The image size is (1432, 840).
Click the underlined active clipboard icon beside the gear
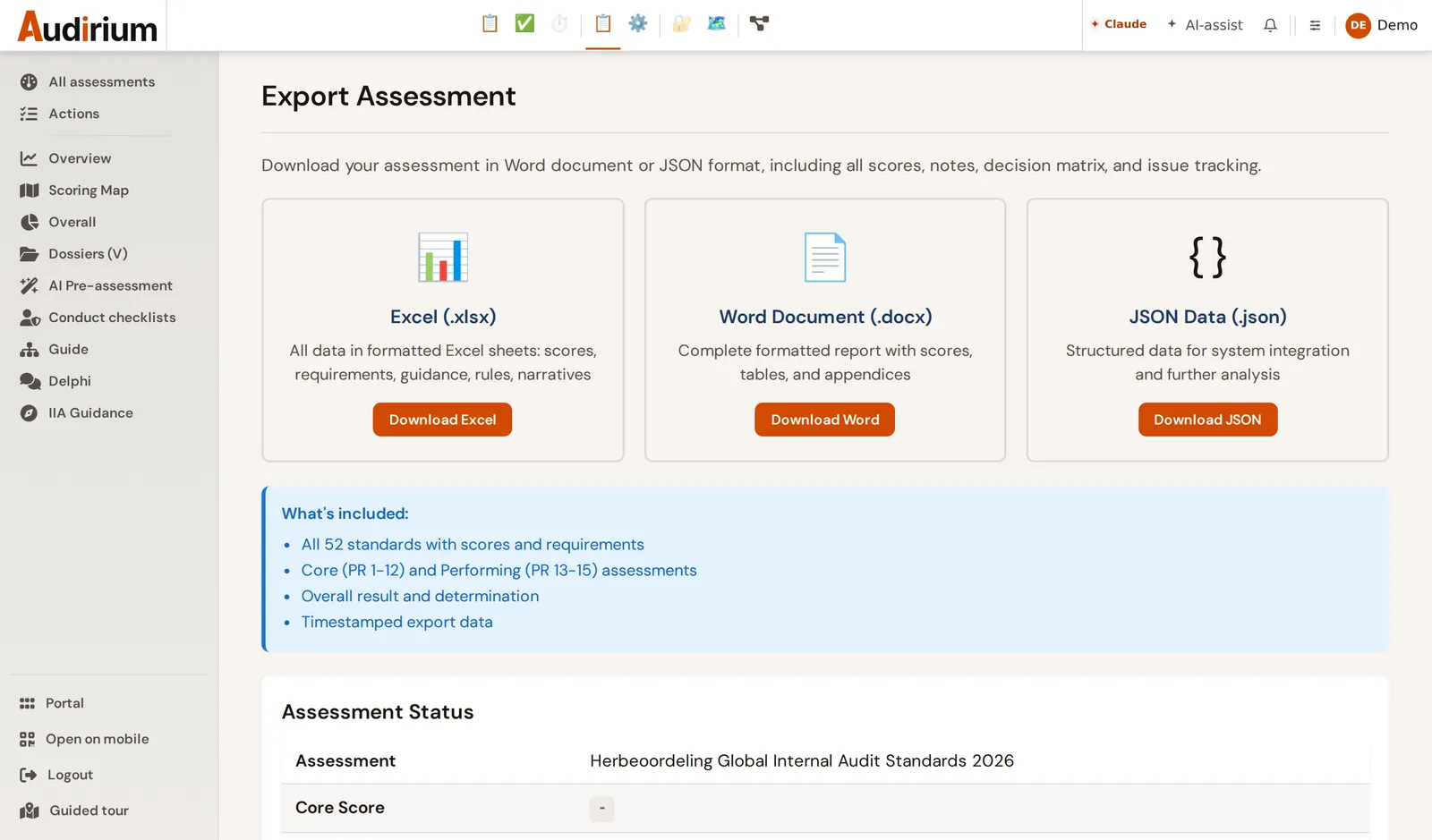click(603, 24)
